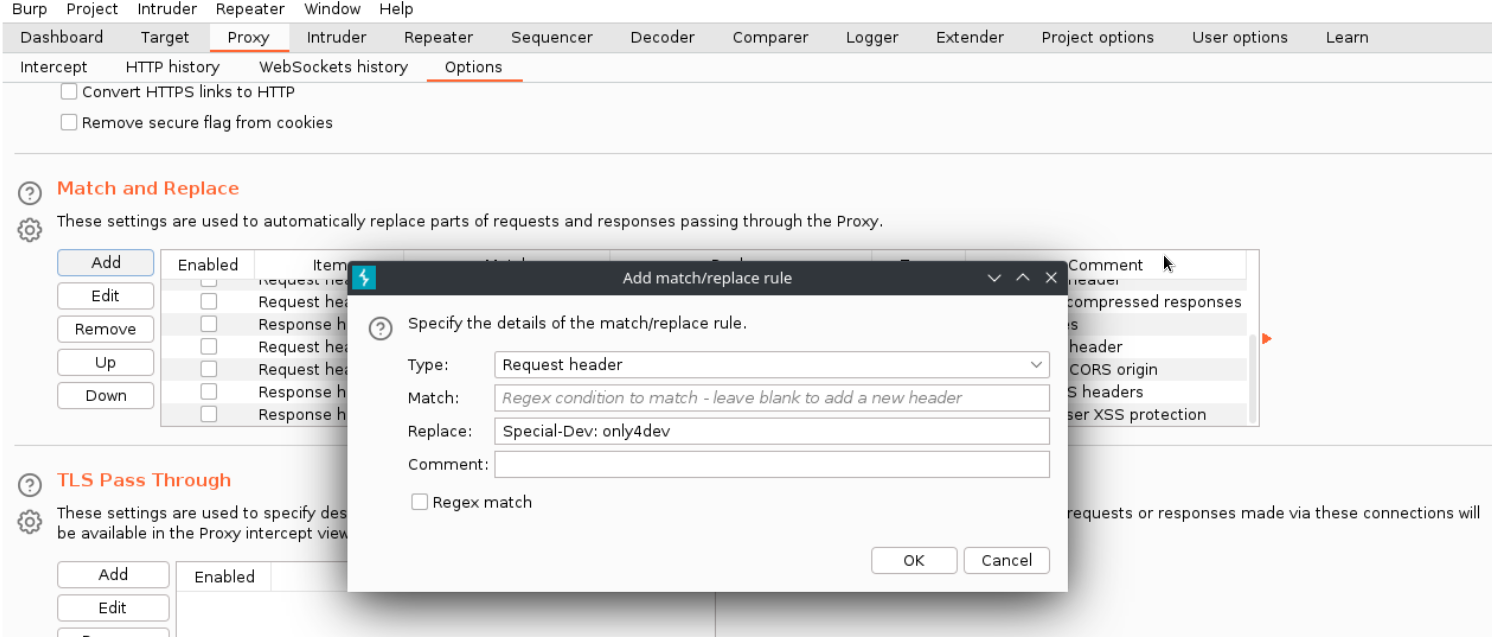Tick Convert HTTPS links to HTTP

point(69,92)
